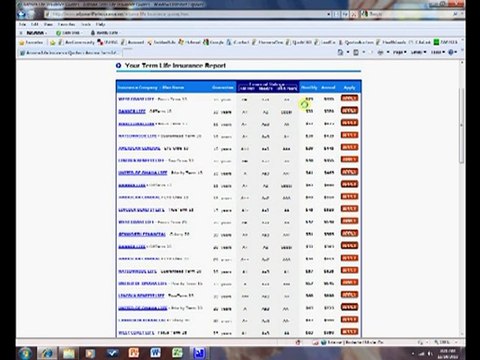
Task: Open the Help question mark icon
Action: 451,52
